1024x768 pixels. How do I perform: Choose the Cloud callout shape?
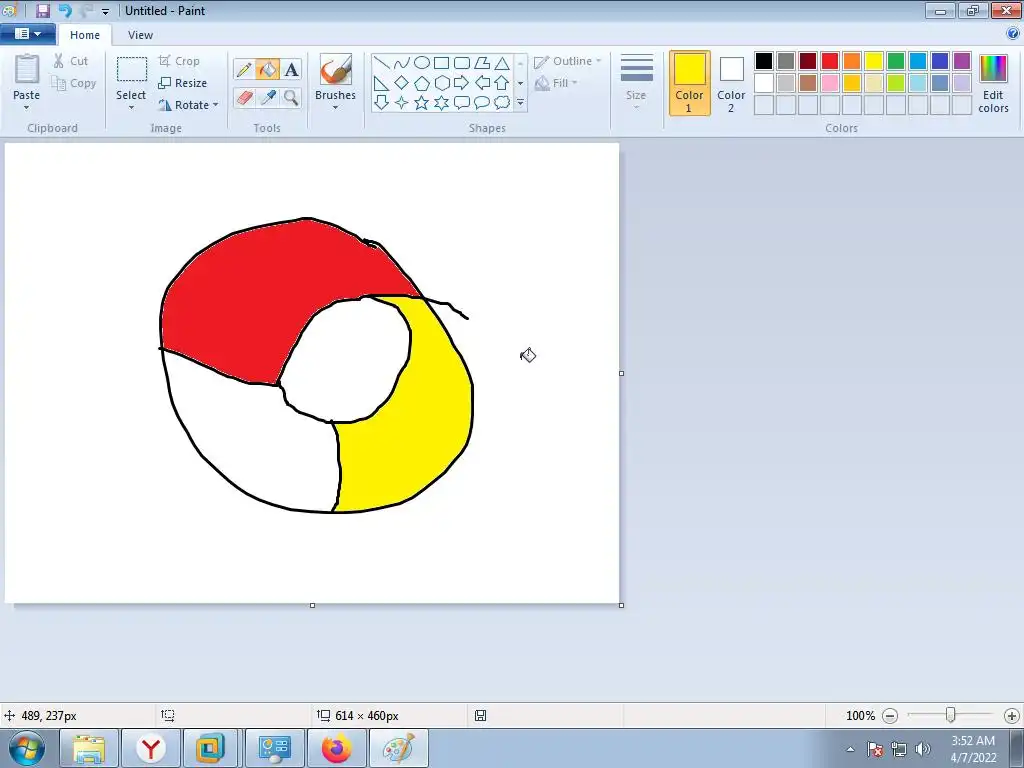(x=502, y=103)
